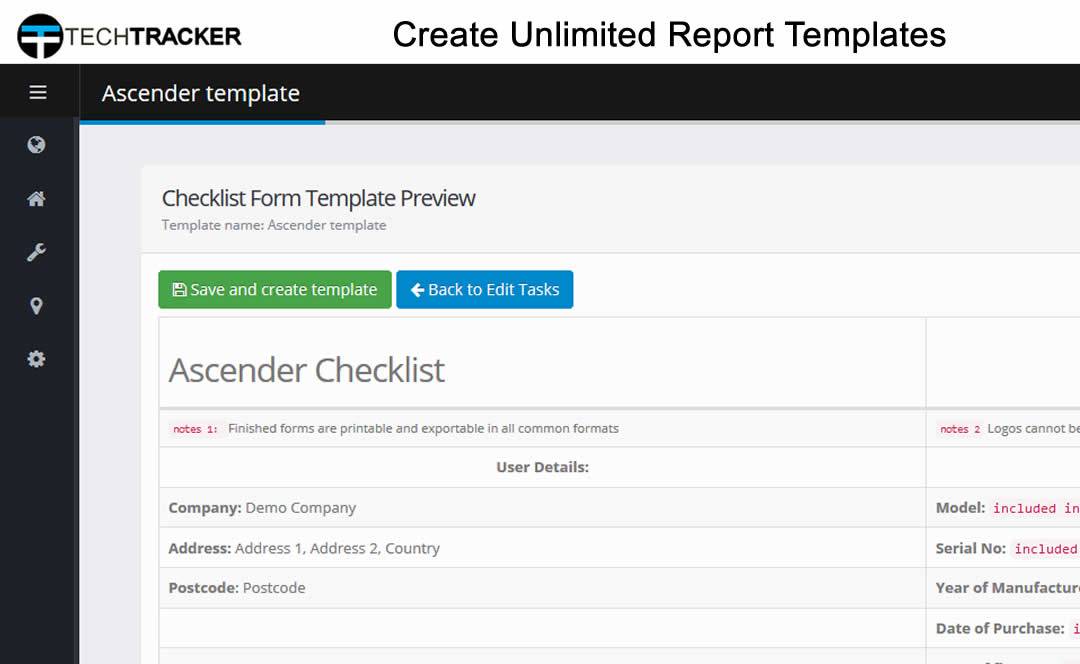Click the Ascender Checklist title
The width and height of the screenshot is (1080, 664).
307,370
